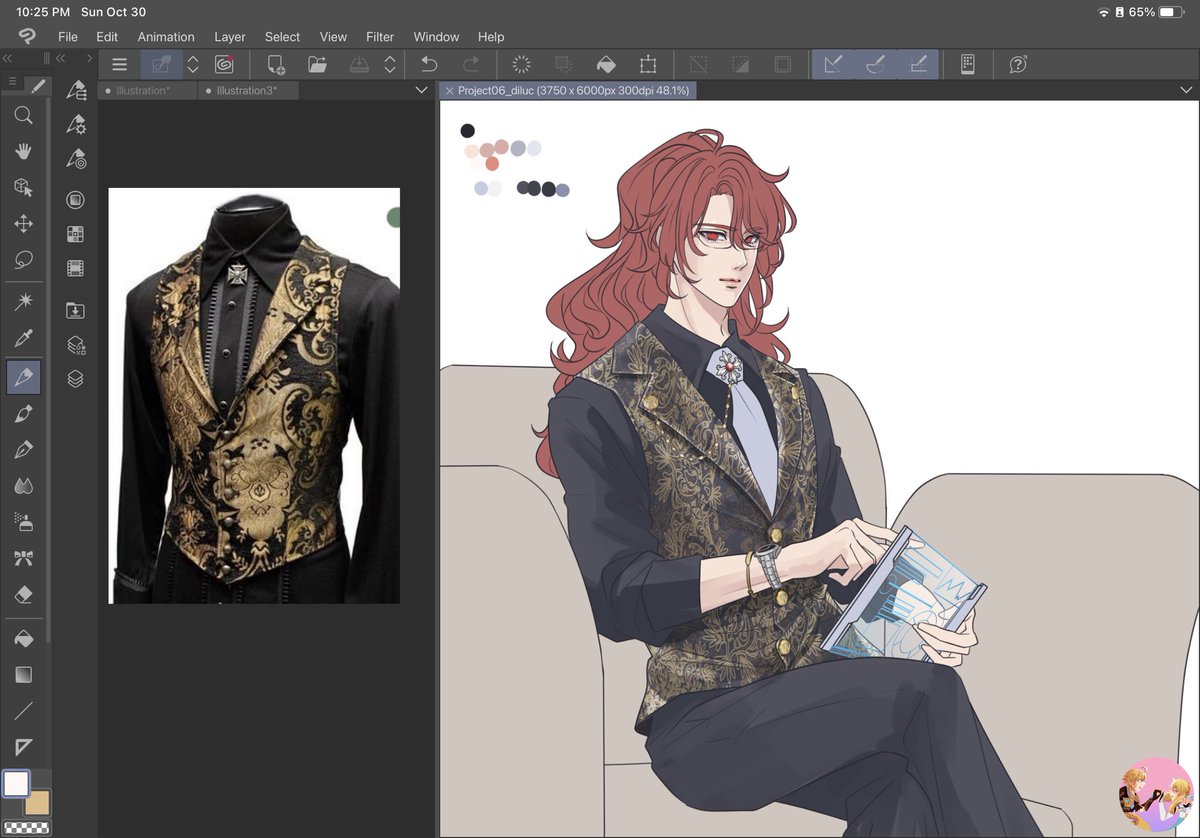Click the Clip Studio launcher icon in command bar
The image size is (1200, 838).
[x=224, y=64]
